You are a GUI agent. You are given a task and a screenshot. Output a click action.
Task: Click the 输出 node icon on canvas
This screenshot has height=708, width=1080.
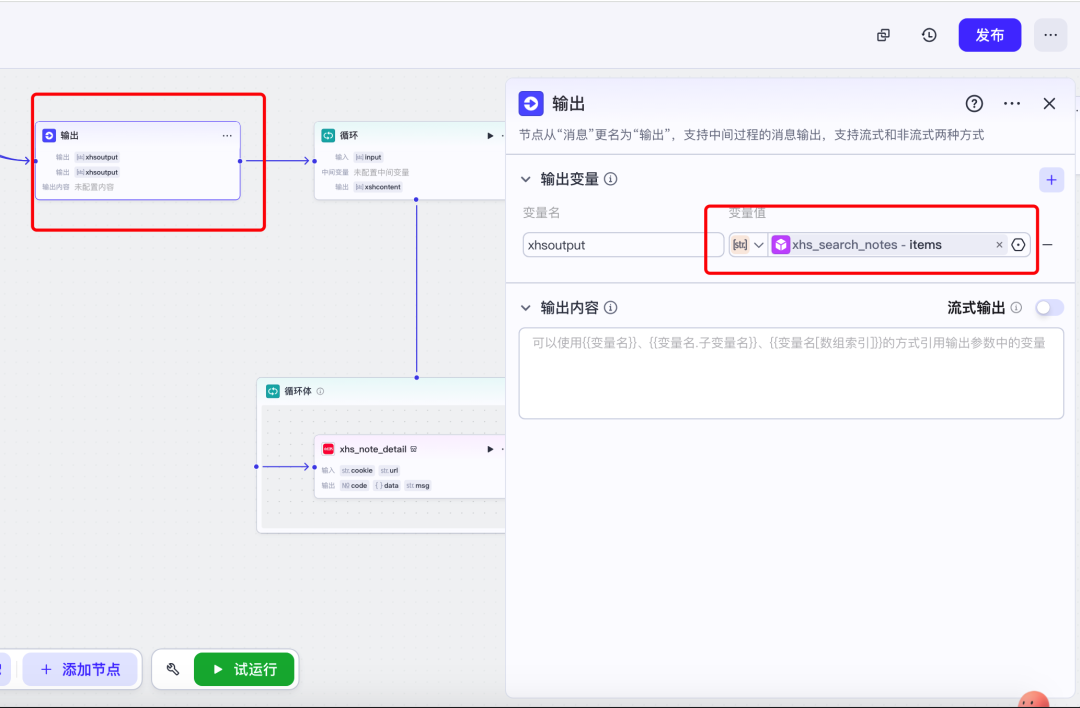49,136
